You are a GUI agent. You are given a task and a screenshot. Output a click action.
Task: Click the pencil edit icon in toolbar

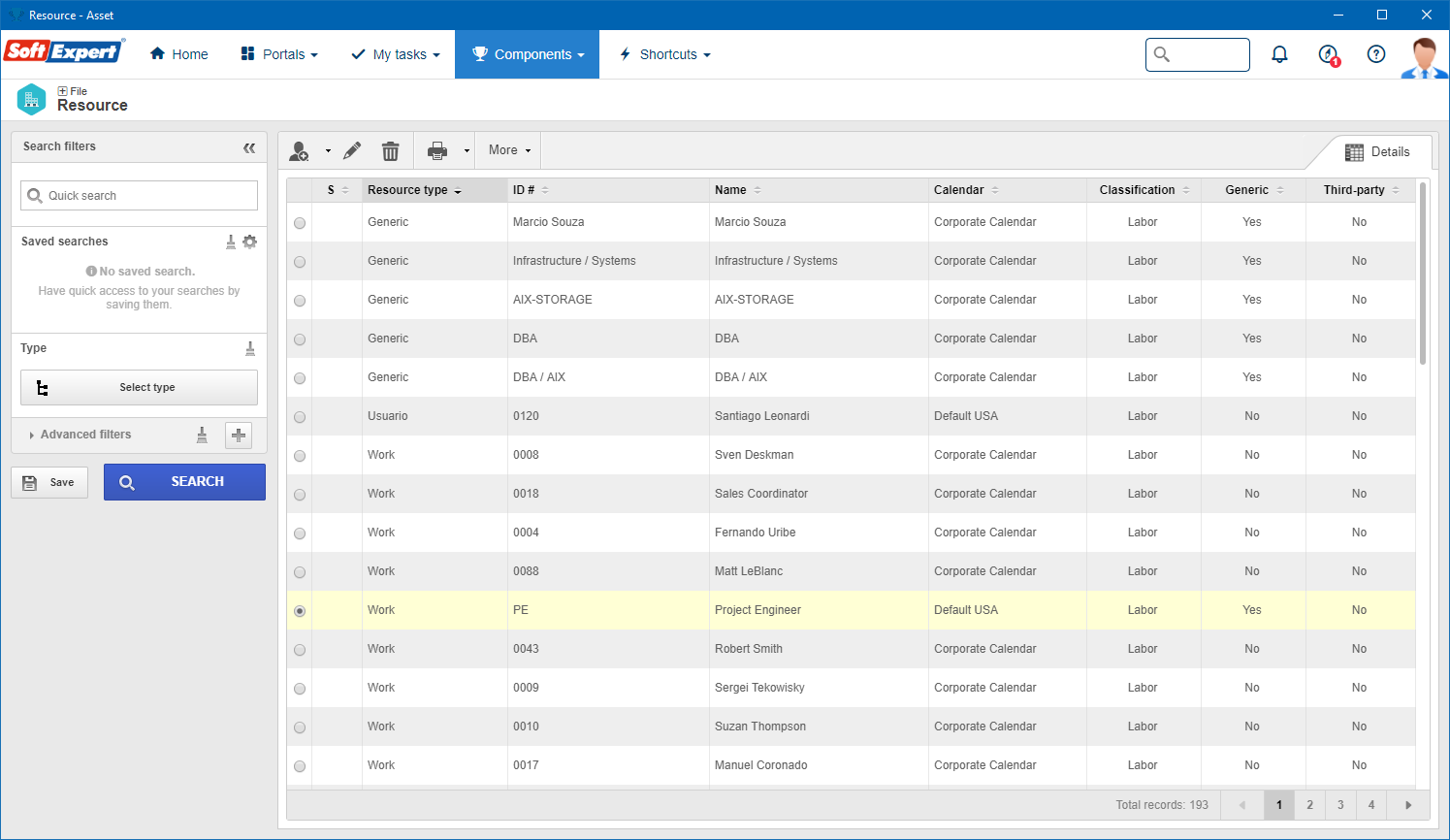352,150
